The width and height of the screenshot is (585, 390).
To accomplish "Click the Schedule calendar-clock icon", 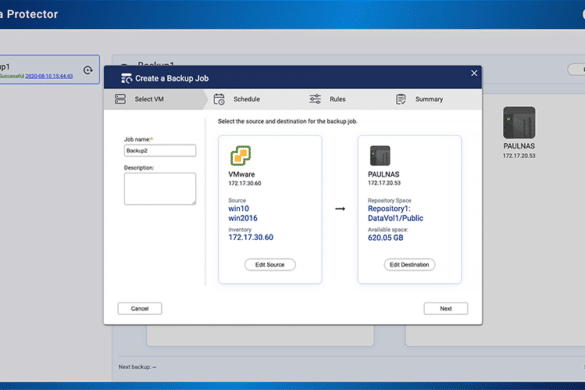I will (219, 99).
